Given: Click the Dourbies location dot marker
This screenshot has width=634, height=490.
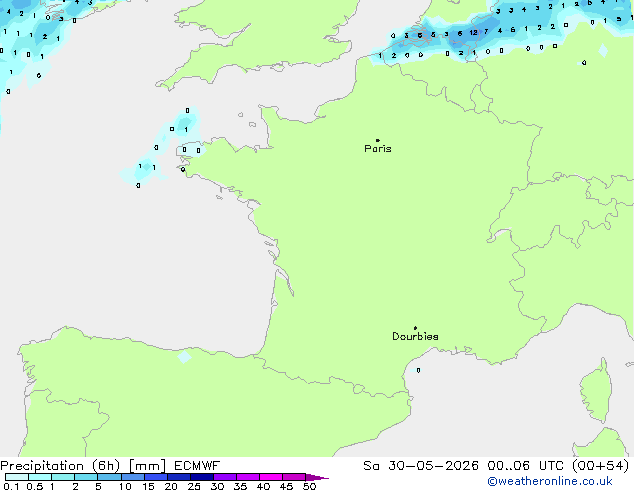Looking at the screenshot, I should click(x=415, y=328).
